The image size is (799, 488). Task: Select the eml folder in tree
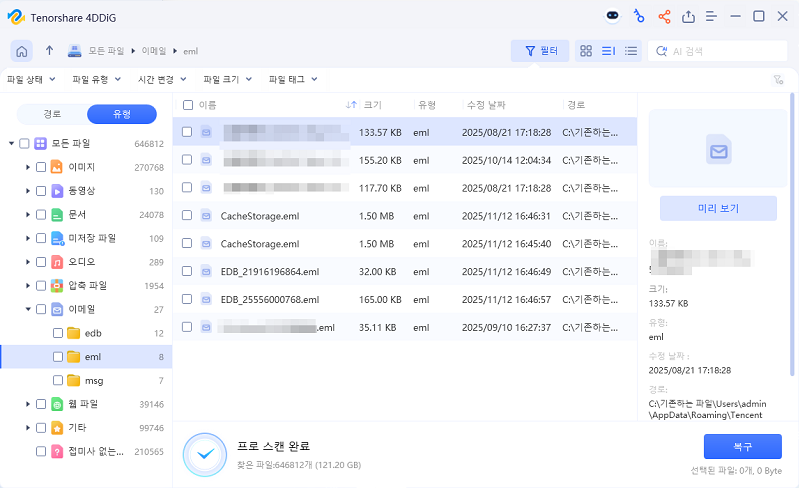click(x=86, y=357)
